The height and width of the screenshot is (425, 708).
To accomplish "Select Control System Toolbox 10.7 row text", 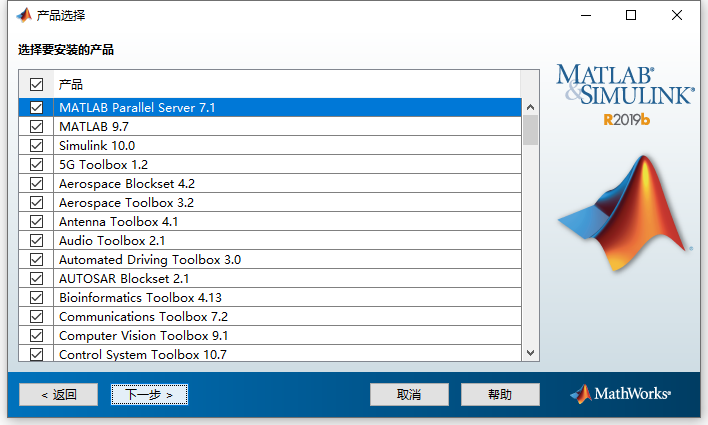I will pyautogui.click(x=143, y=354).
